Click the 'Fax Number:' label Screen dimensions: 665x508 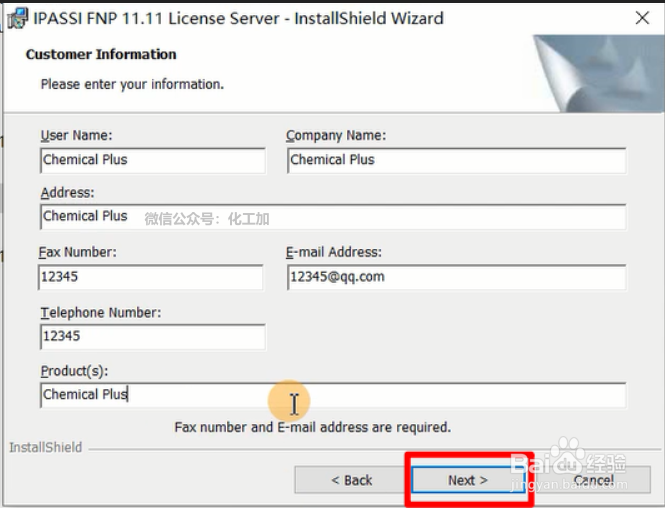pyautogui.click(x=78, y=252)
